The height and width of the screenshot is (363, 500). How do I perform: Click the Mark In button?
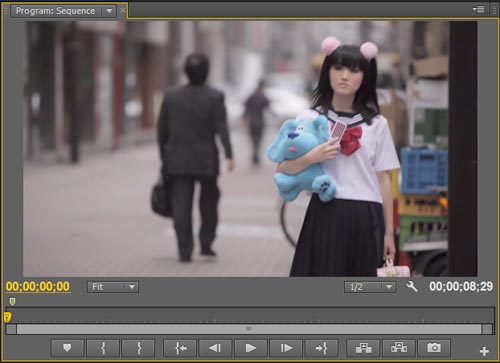pos(103,348)
